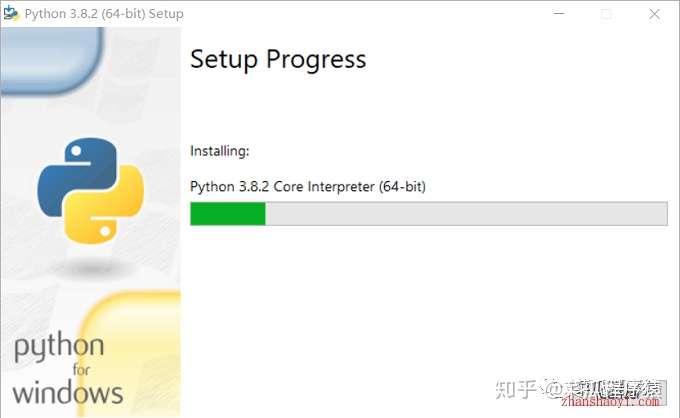Viewport: 680px width, 418px height.
Task: Click the Python two-snakes logo
Action: [x=91, y=191]
